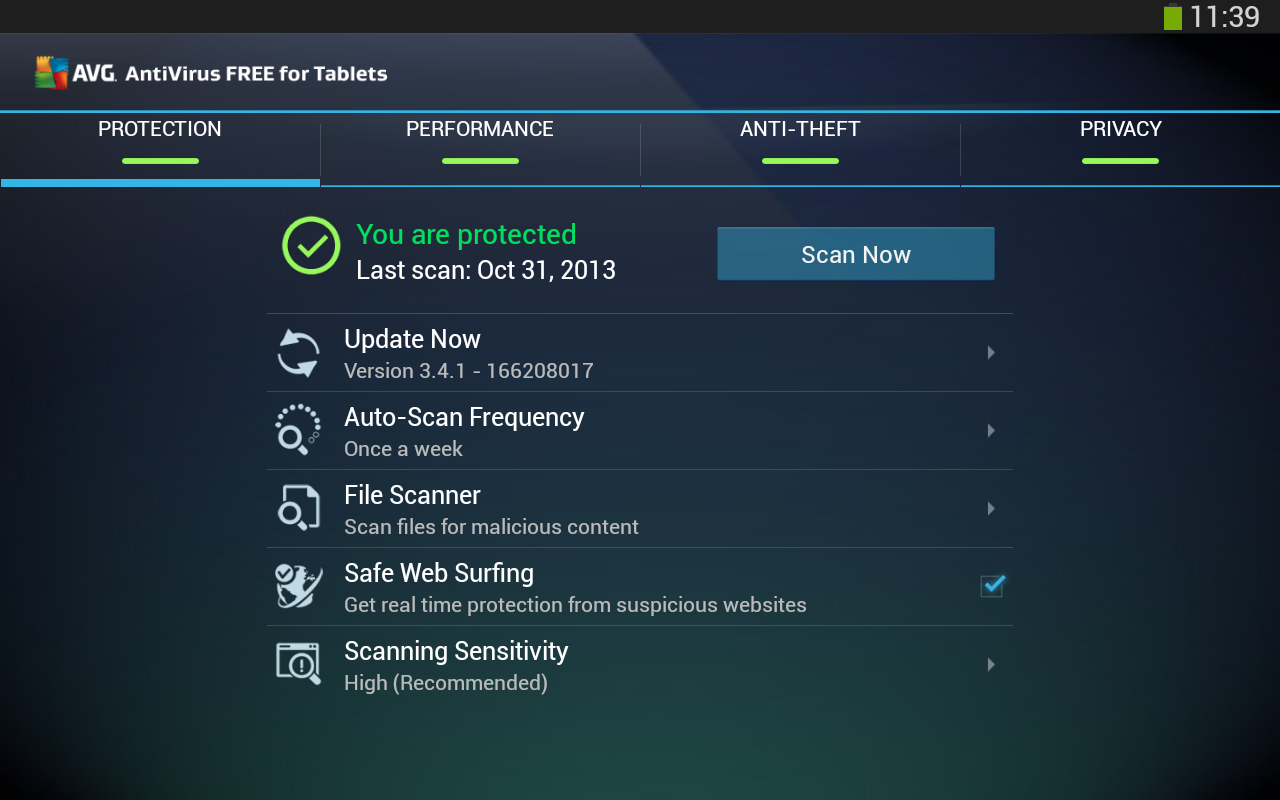Click the green protected checkmark icon
The width and height of the screenshot is (1280, 800).
[x=311, y=246]
